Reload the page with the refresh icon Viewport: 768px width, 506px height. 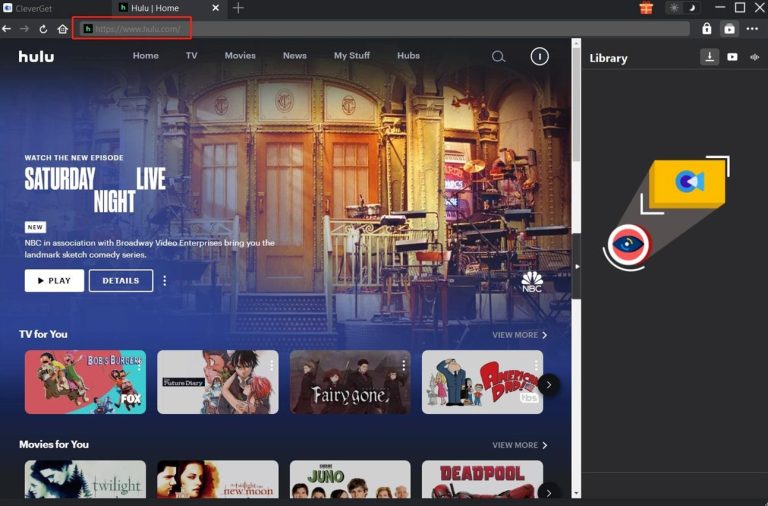click(43, 29)
